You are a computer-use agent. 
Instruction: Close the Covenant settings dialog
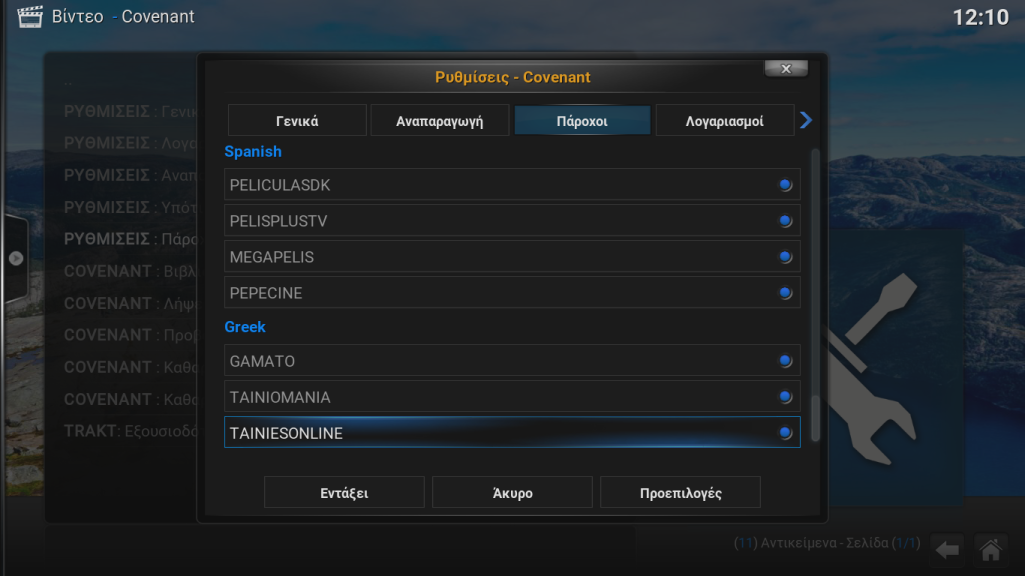tap(786, 69)
